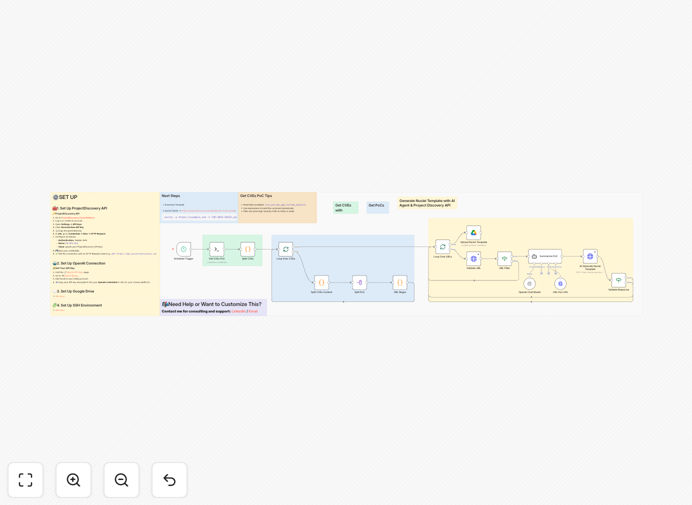
Task: Select the round HTTP tool sub-node
Action: [560, 284]
